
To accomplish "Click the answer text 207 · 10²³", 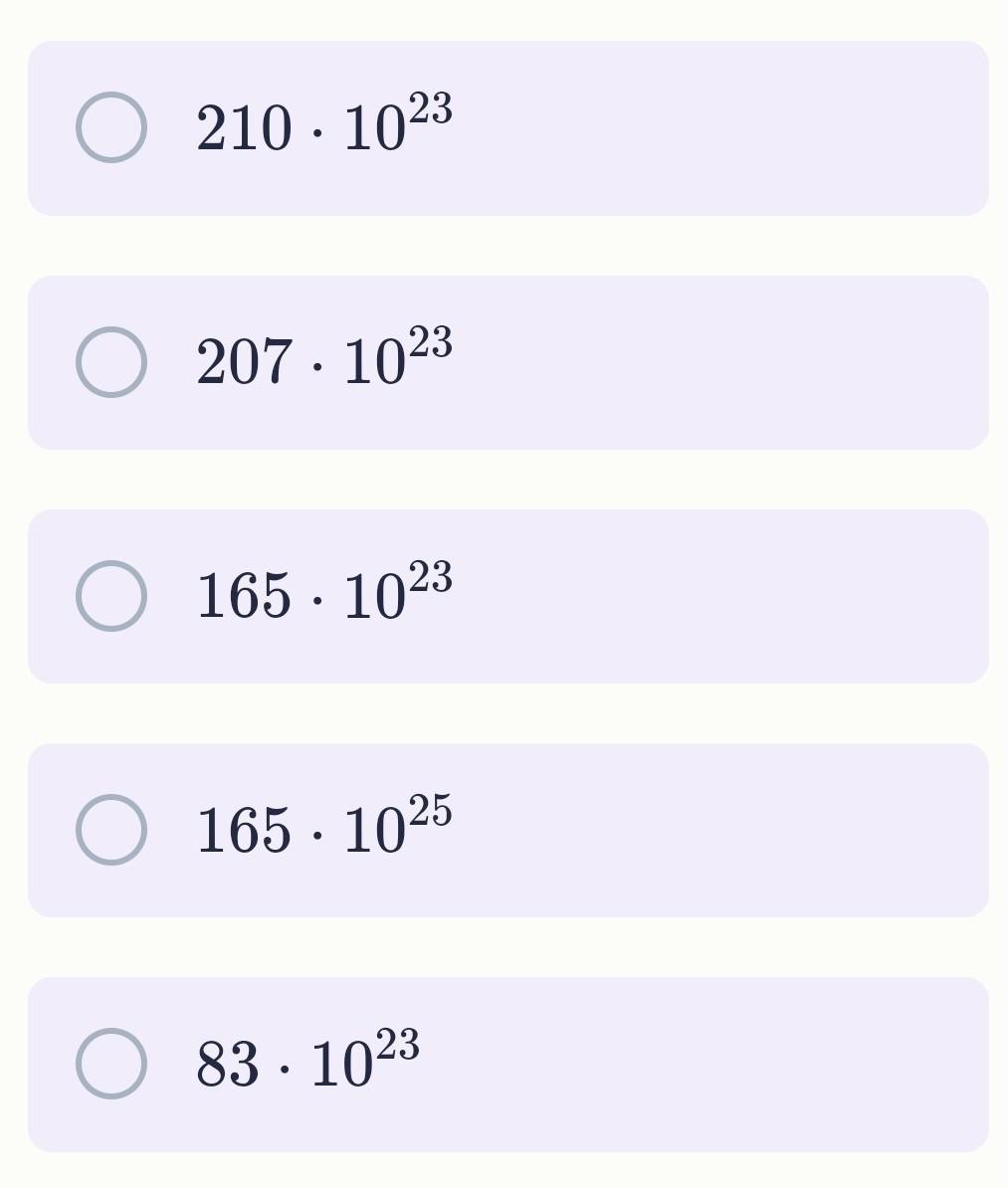I will tap(324, 361).
